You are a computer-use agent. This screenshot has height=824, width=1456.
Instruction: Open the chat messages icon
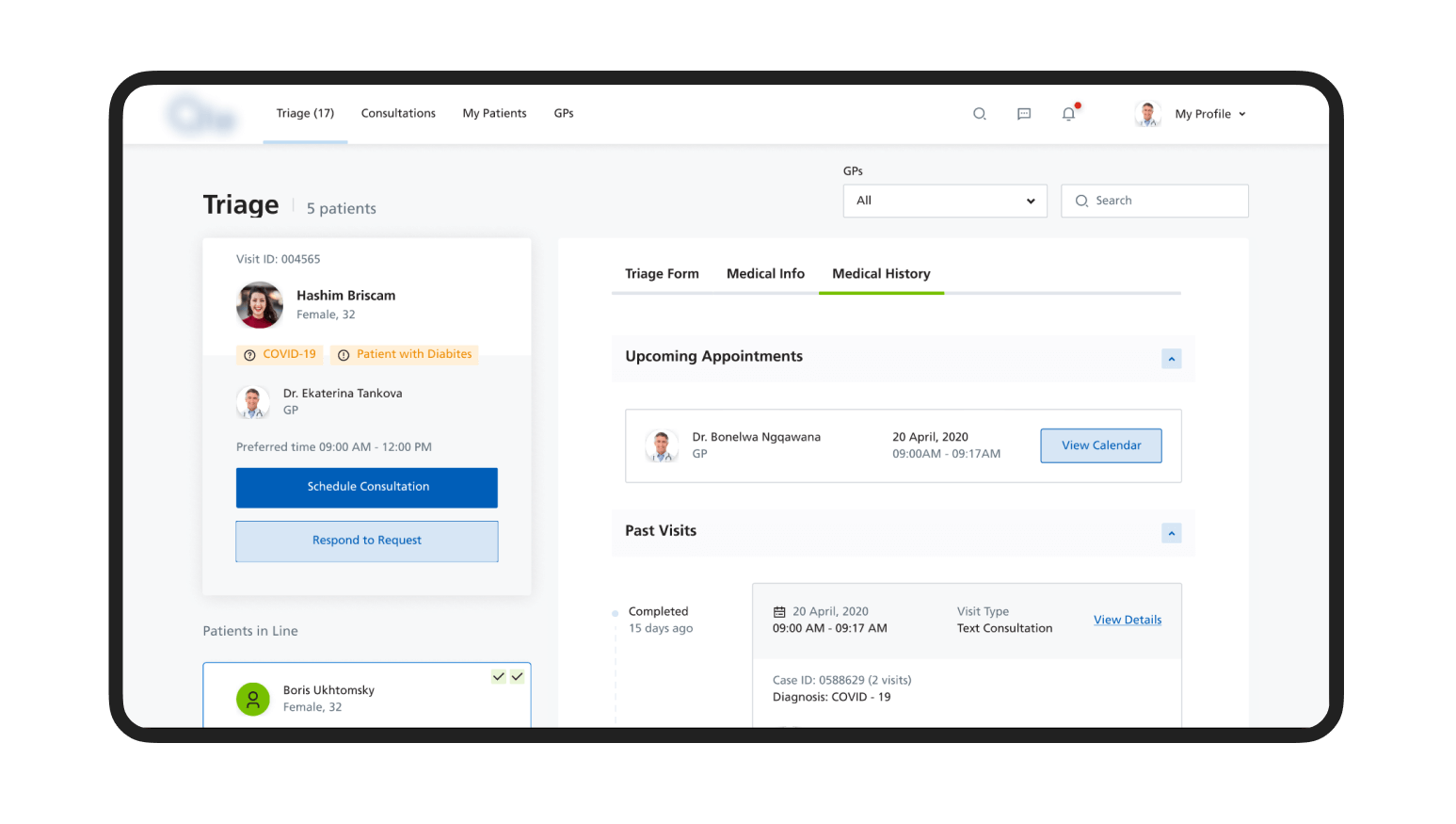[1023, 114]
